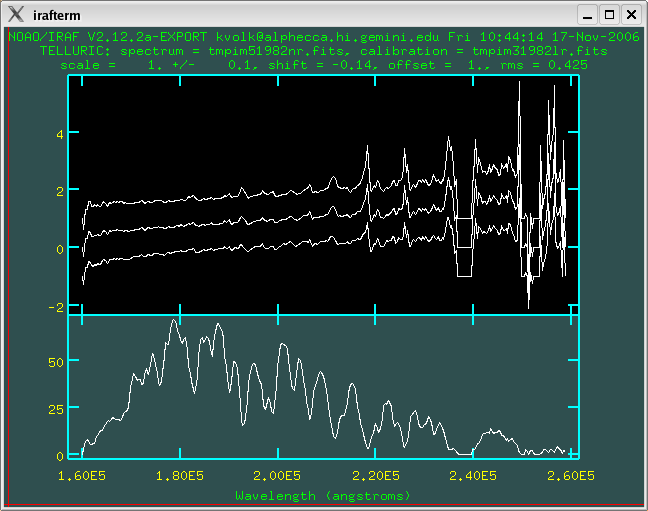Click the upper plot y-axis label 4
The height and width of the screenshot is (511, 648).
click(60, 134)
